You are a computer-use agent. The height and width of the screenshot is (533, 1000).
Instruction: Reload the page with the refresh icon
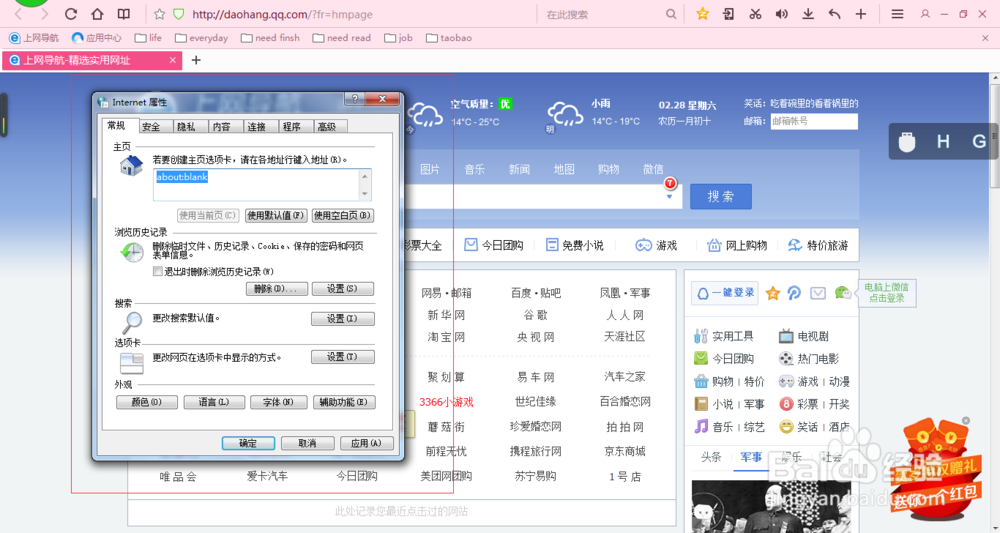click(x=71, y=14)
